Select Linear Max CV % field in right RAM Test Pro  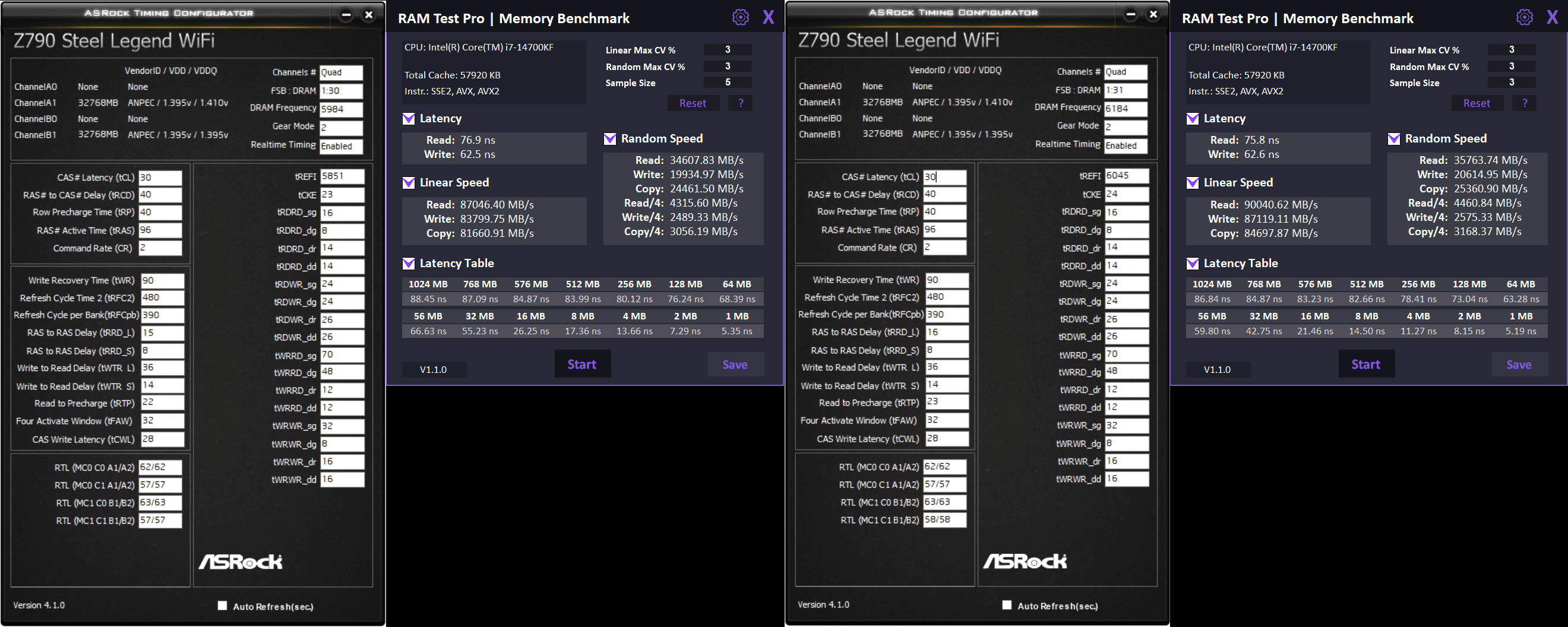[x=1512, y=49]
